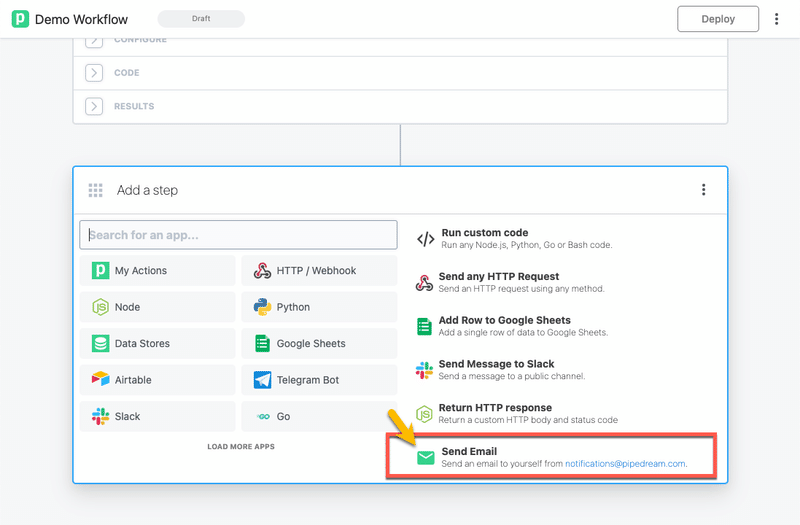Expand the CONFIGURE section chevron
The height and width of the screenshot is (525, 800).
[x=94, y=42]
